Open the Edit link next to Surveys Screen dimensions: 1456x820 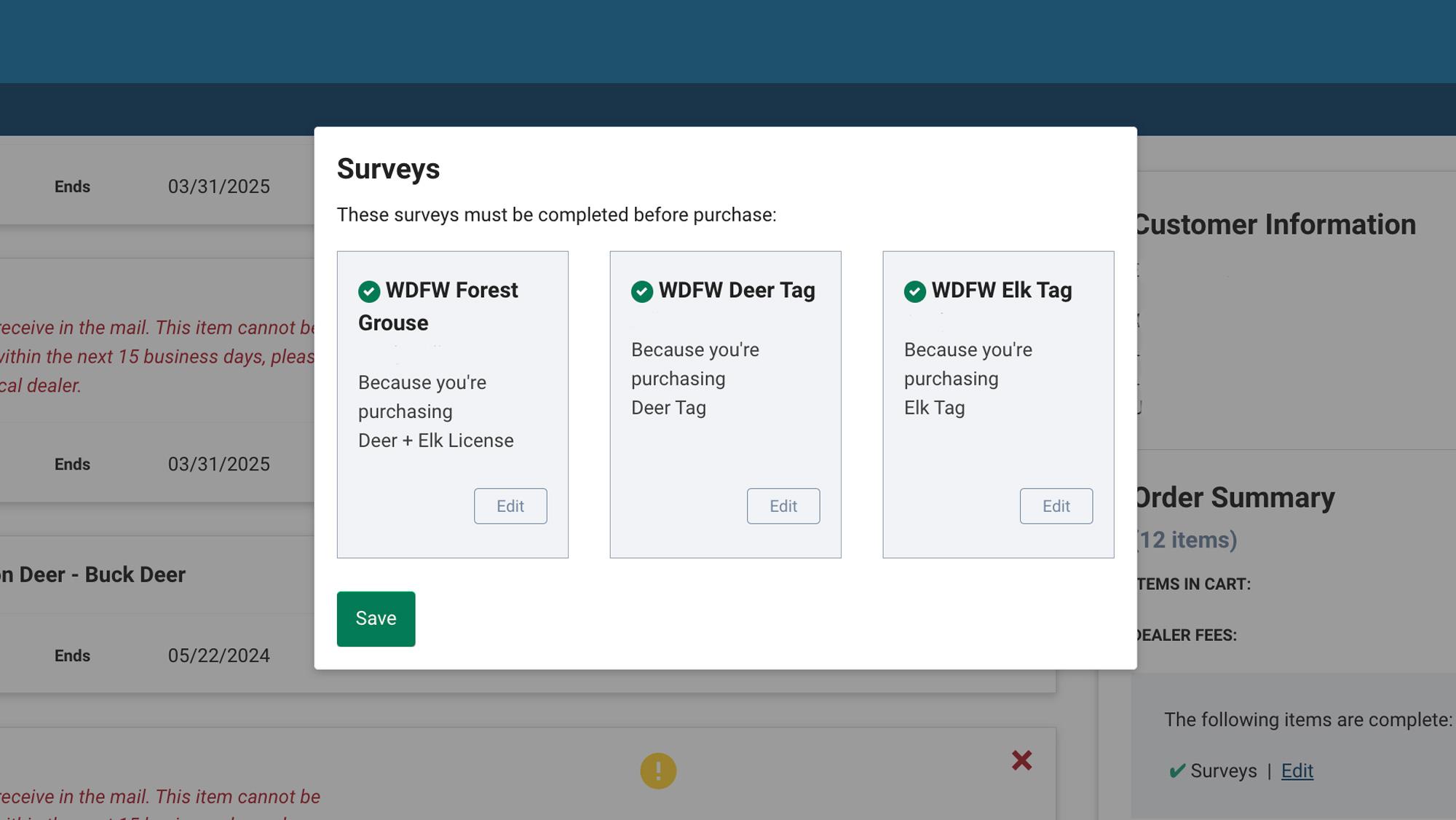click(x=1297, y=770)
